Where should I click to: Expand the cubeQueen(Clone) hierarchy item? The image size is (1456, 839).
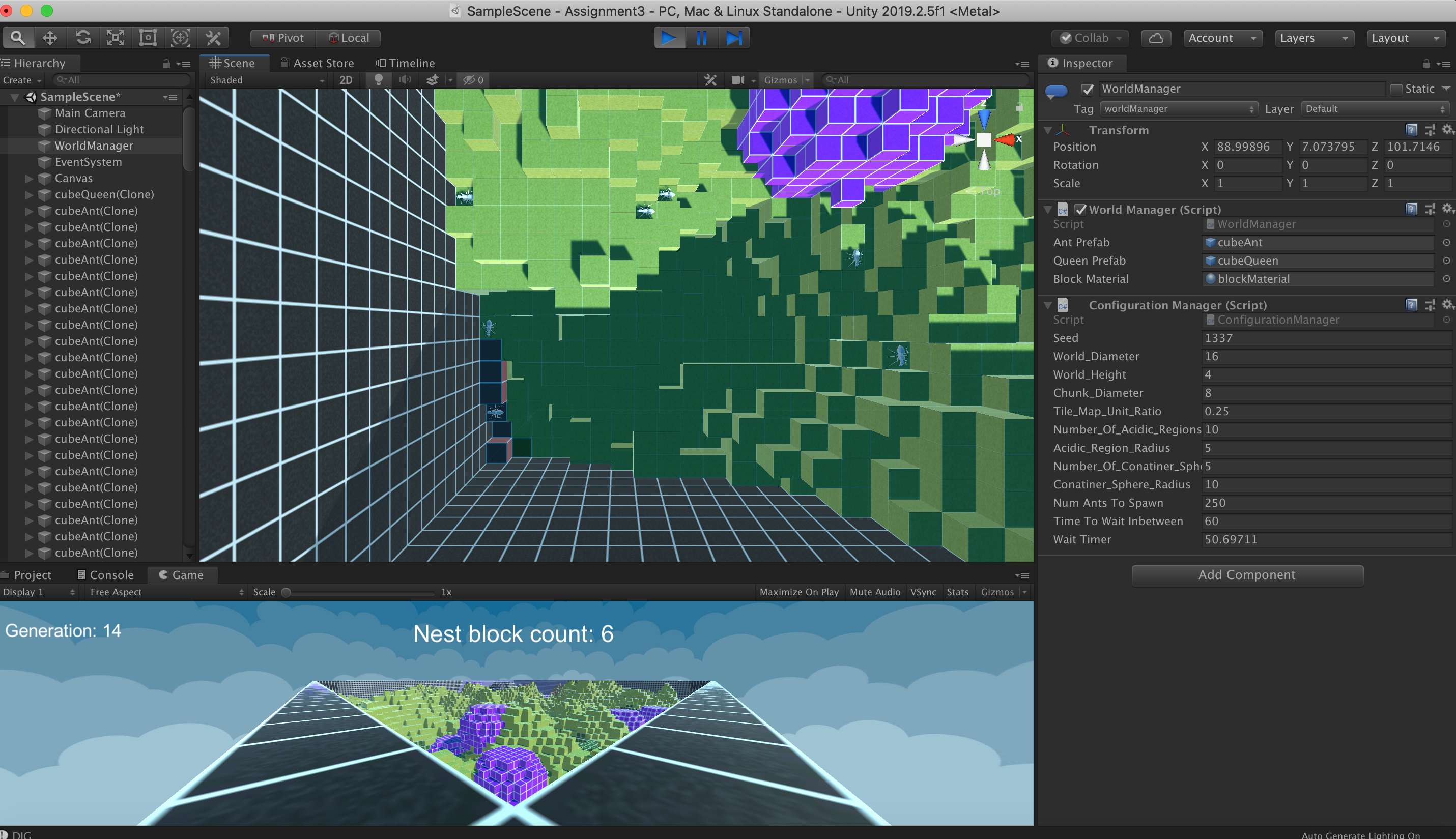pyautogui.click(x=29, y=195)
